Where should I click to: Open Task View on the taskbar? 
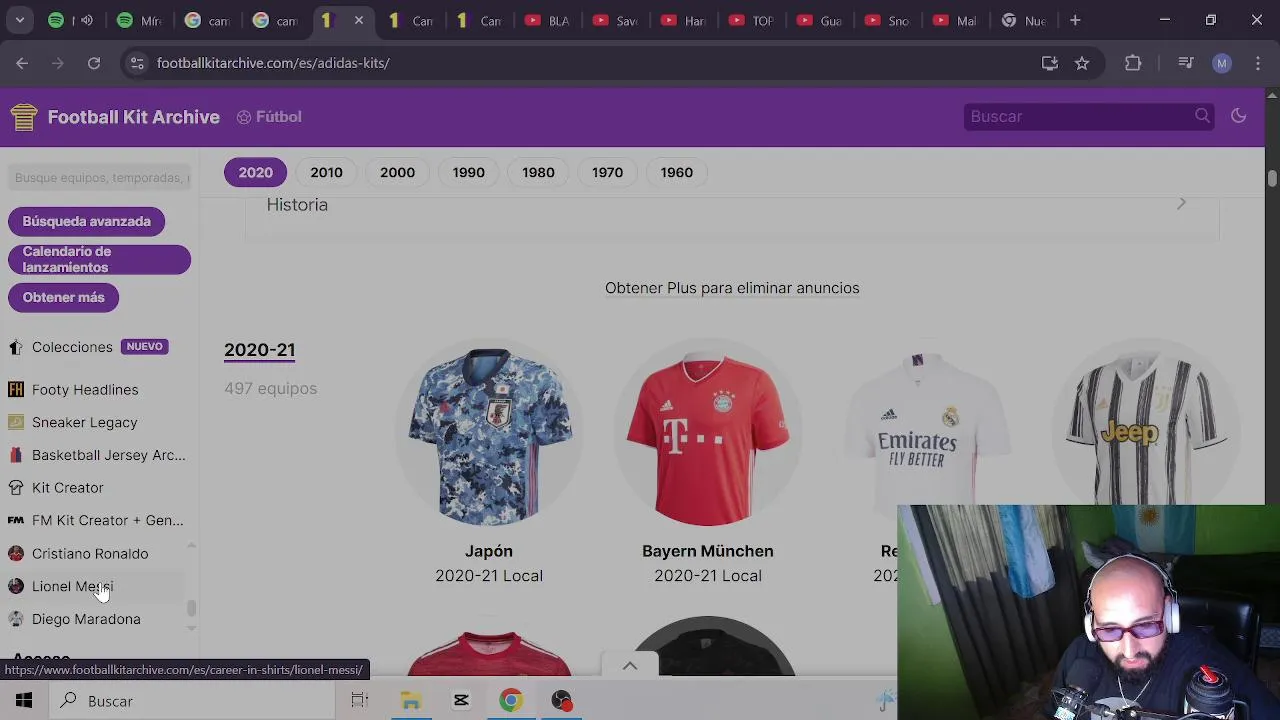359,701
